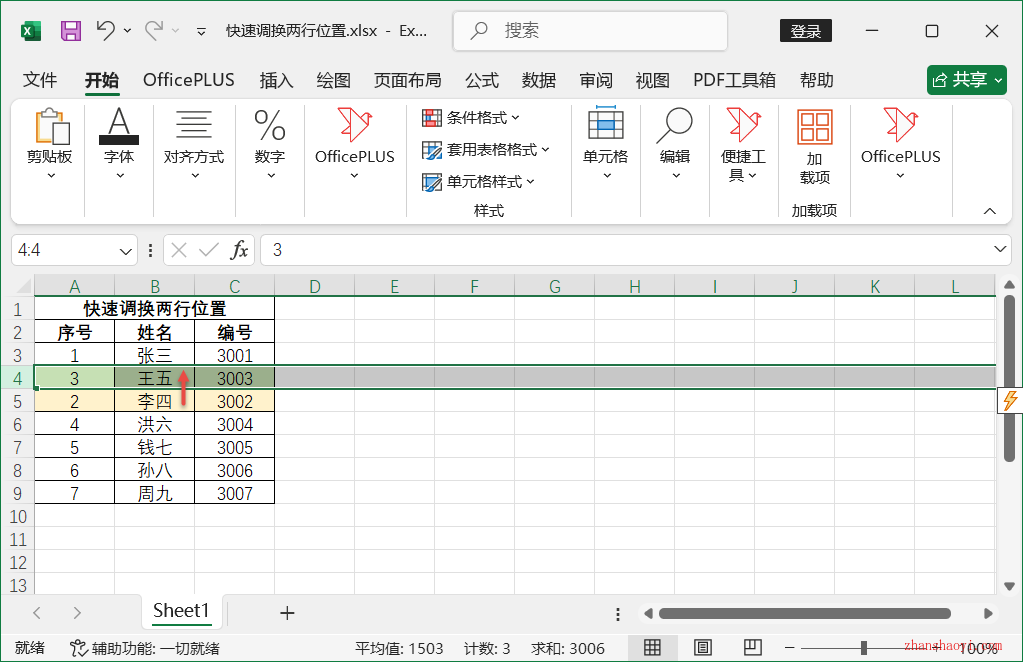Switch to the OfficePLUS ribbon tab

point(189,80)
